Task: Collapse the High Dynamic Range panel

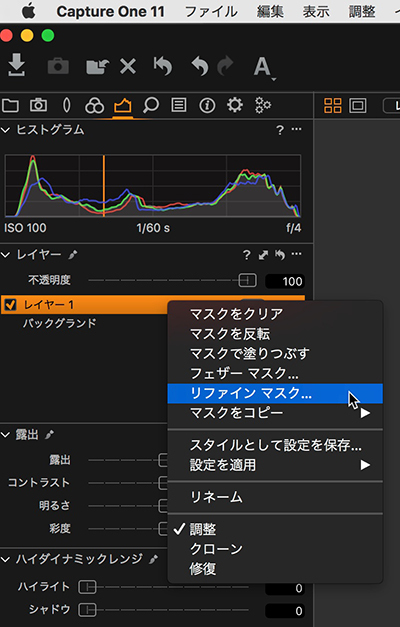Action: (x=6, y=559)
